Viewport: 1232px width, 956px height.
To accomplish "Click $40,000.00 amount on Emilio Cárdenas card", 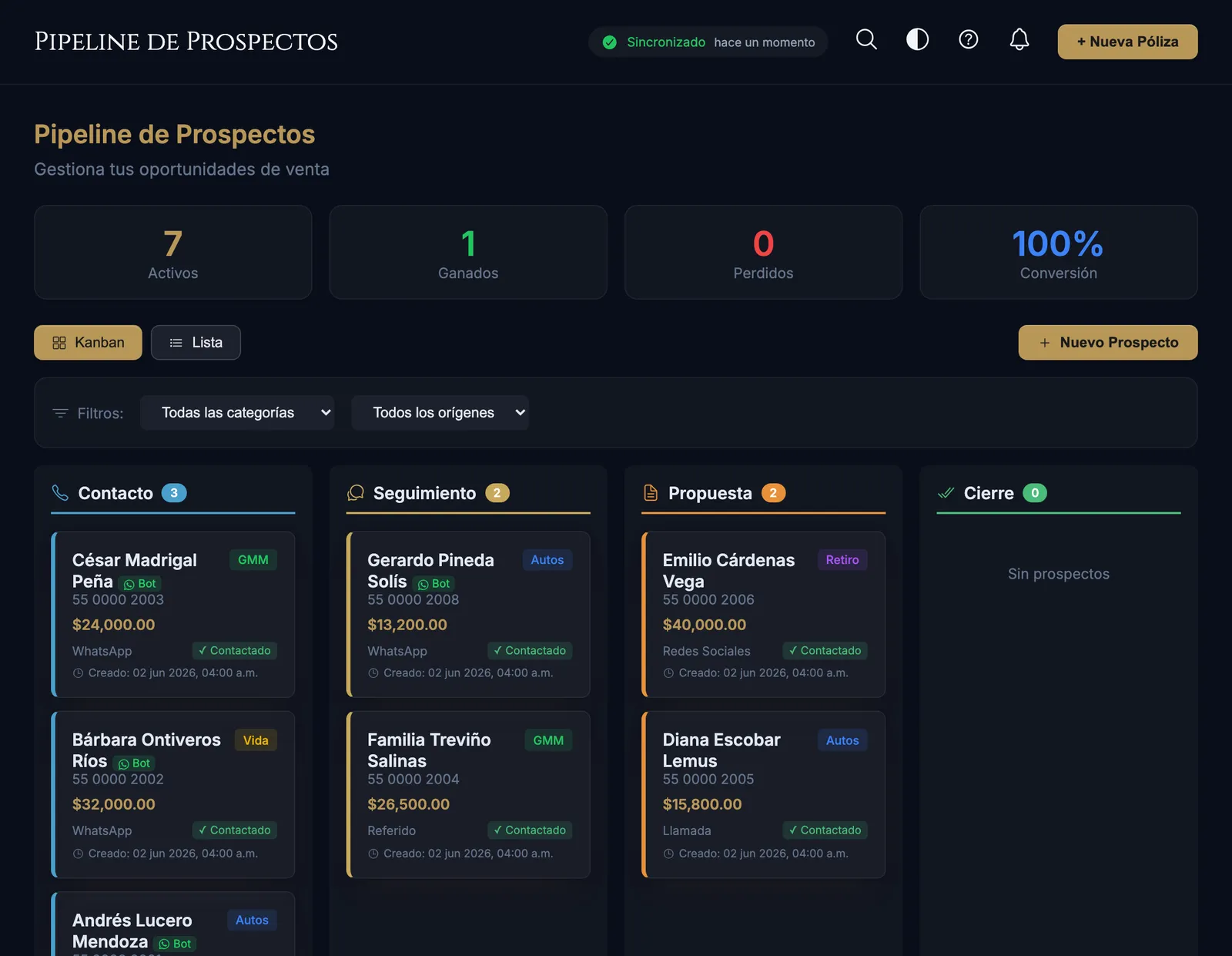I will click(x=705, y=625).
